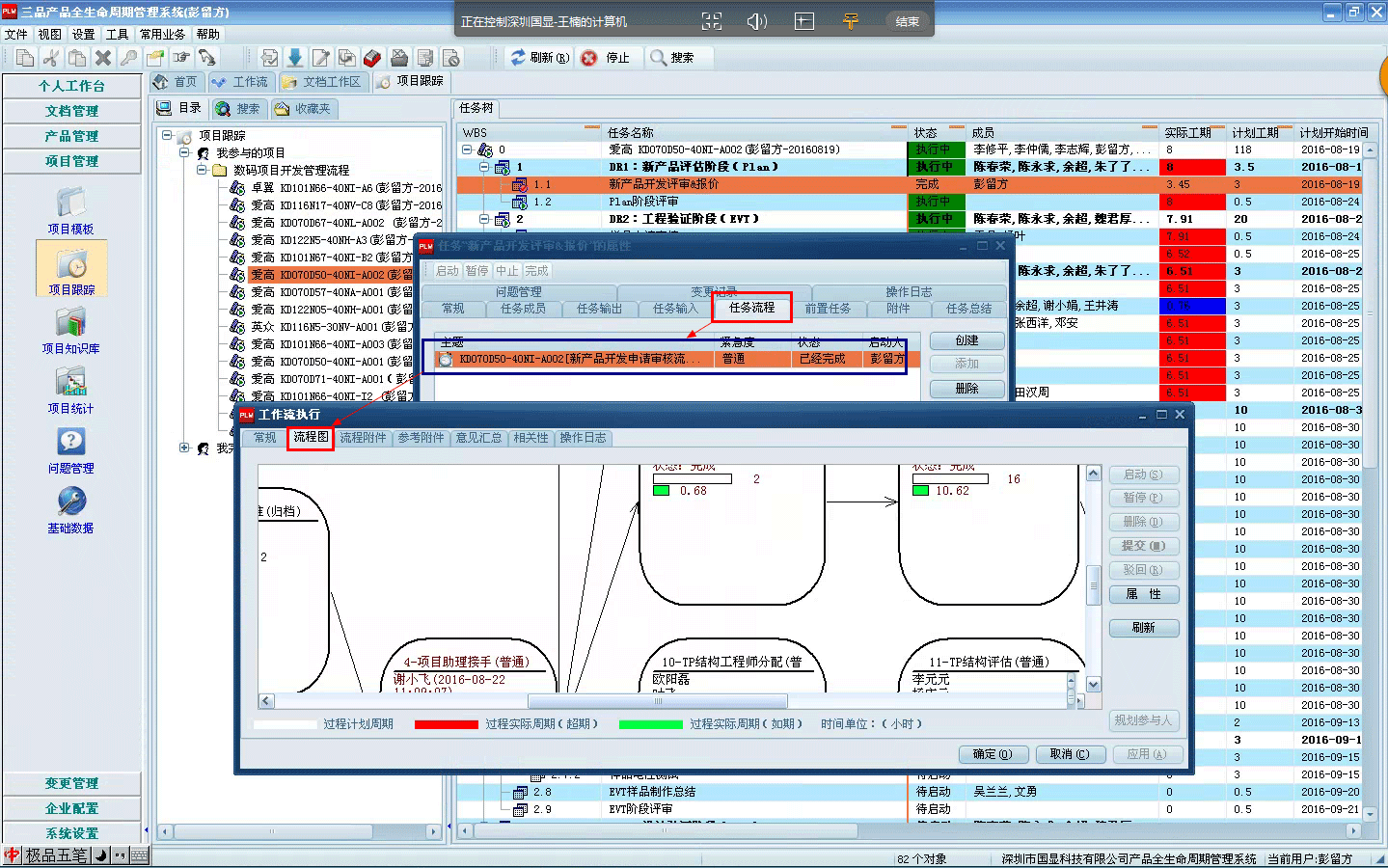Viewport: 1388px width, 868px height.
Task: Click the 项目知识库 sidebar icon
Action: pos(70,324)
